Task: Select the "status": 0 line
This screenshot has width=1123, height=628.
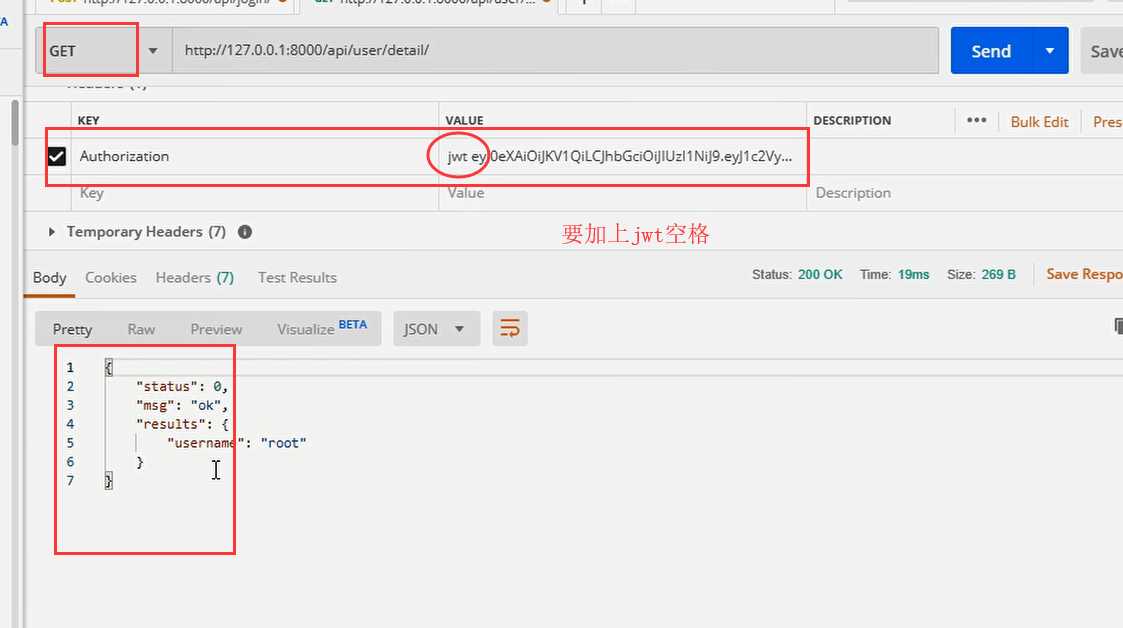Action: point(182,387)
